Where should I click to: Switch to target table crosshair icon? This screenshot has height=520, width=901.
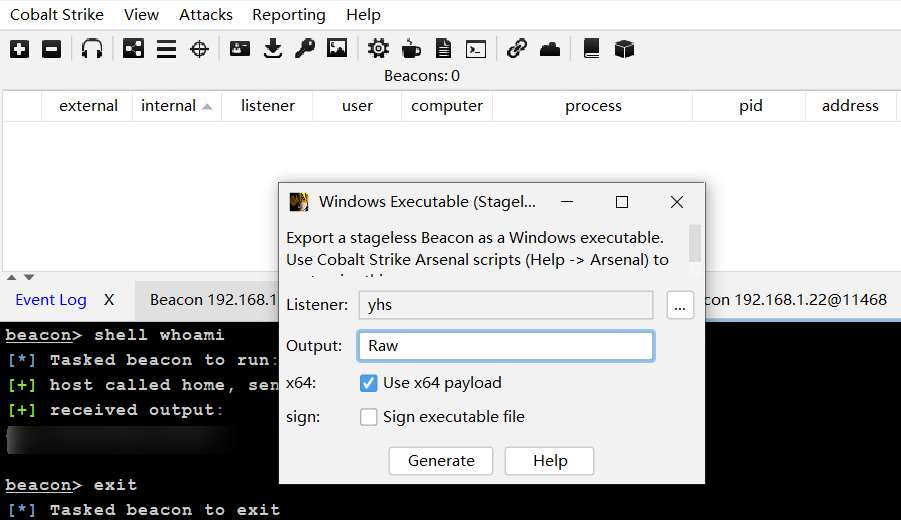pyautogui.click(x=199, y=49)
